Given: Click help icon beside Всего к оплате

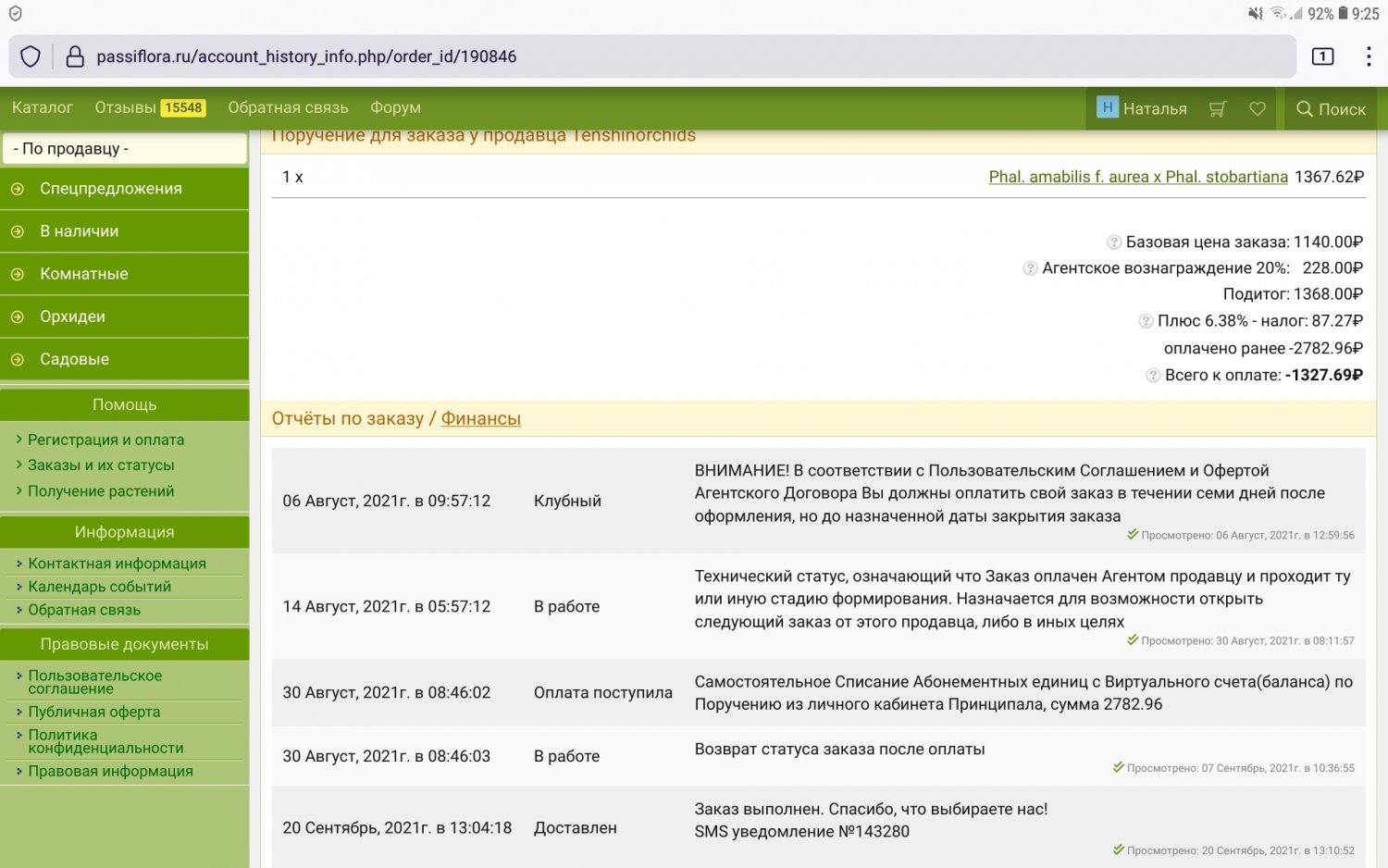Looking at the screenshot, I should pyautogui.click(x=1153, y=376).
